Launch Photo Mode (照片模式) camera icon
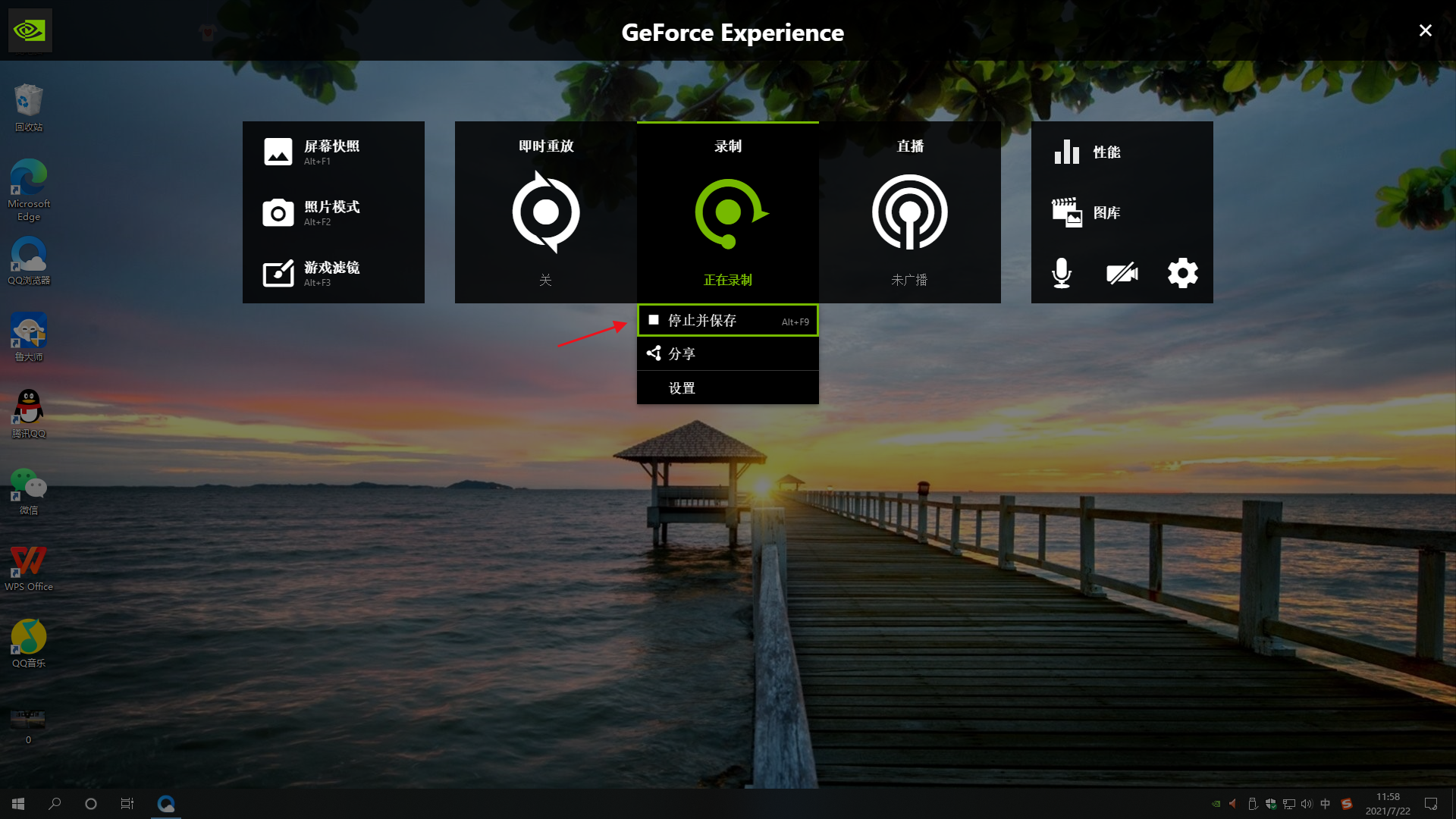This screenshot has width=1456, height=819. click(x=278, y=213)
